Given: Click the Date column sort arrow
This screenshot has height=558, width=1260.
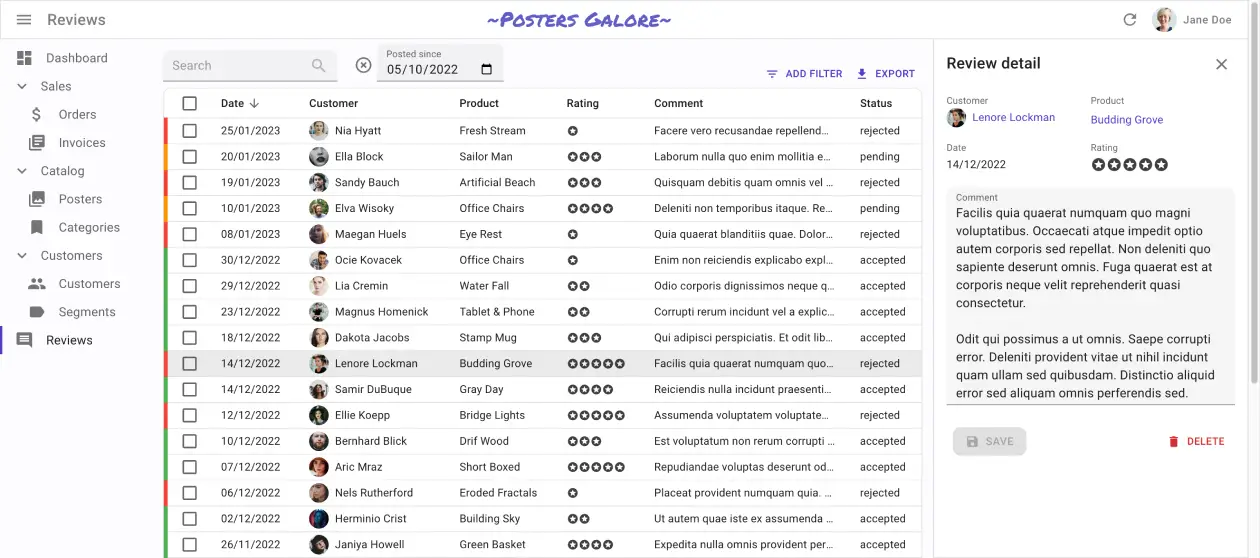Looking at the screenshot, I should pyautogui.click(x=254, y=103).
